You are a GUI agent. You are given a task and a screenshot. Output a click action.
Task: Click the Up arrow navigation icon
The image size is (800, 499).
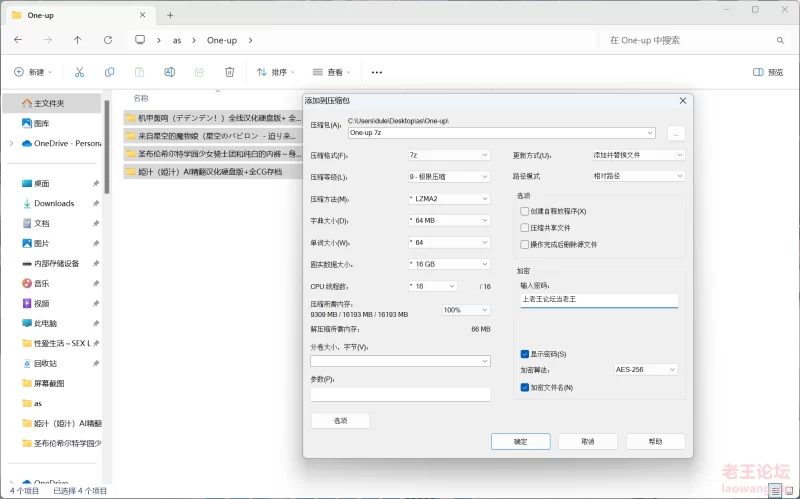[x=78, y=40]
